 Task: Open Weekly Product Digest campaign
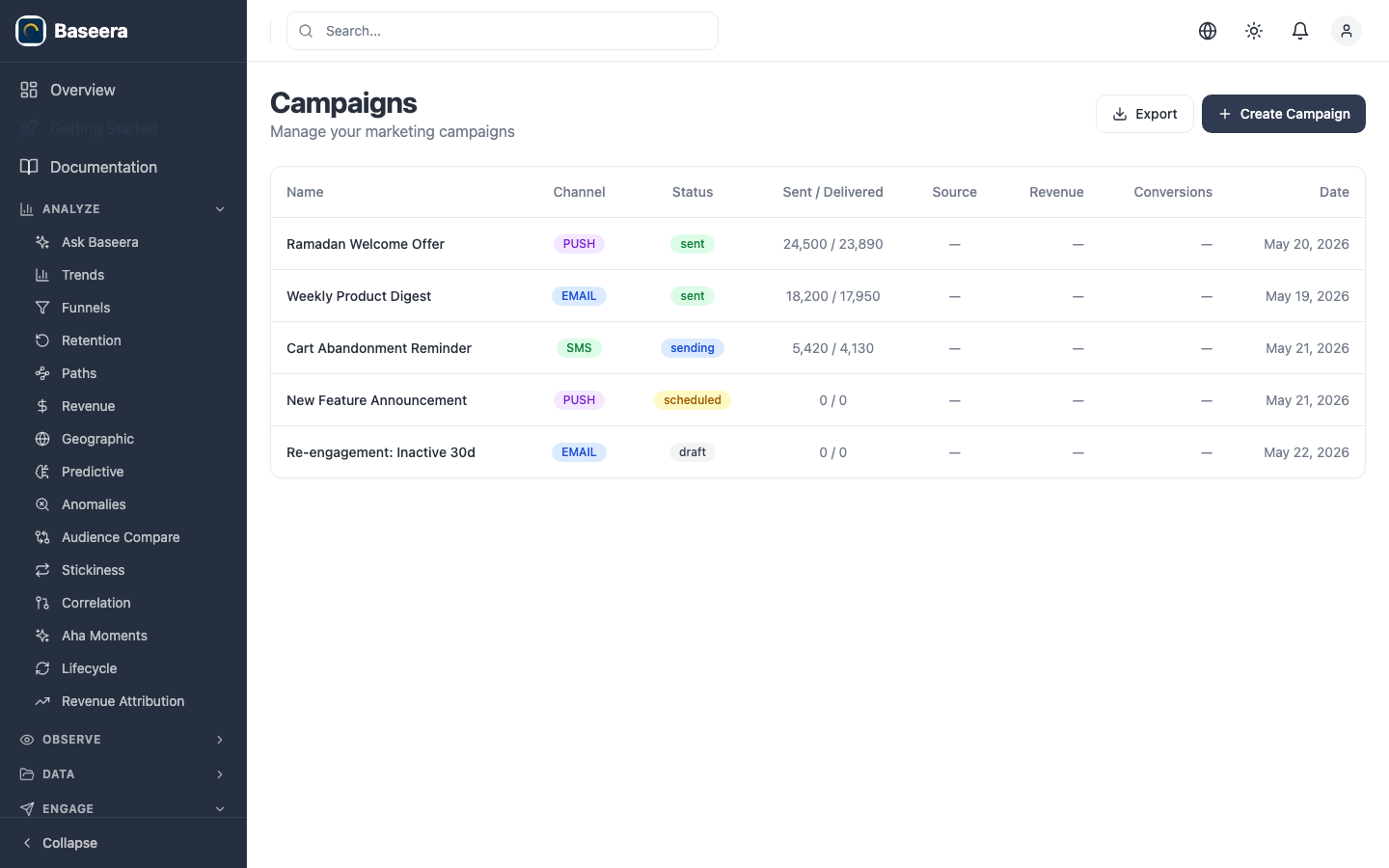pyautogui.click(x=359, y=296)
